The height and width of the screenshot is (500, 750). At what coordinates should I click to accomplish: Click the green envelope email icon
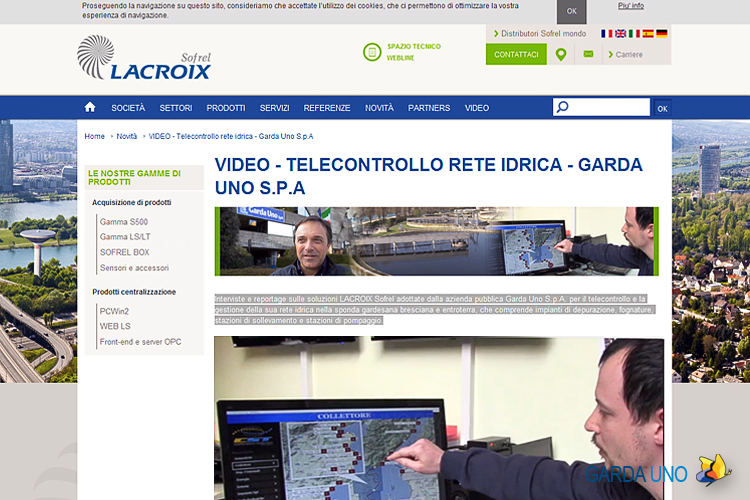tap(588, 54)
